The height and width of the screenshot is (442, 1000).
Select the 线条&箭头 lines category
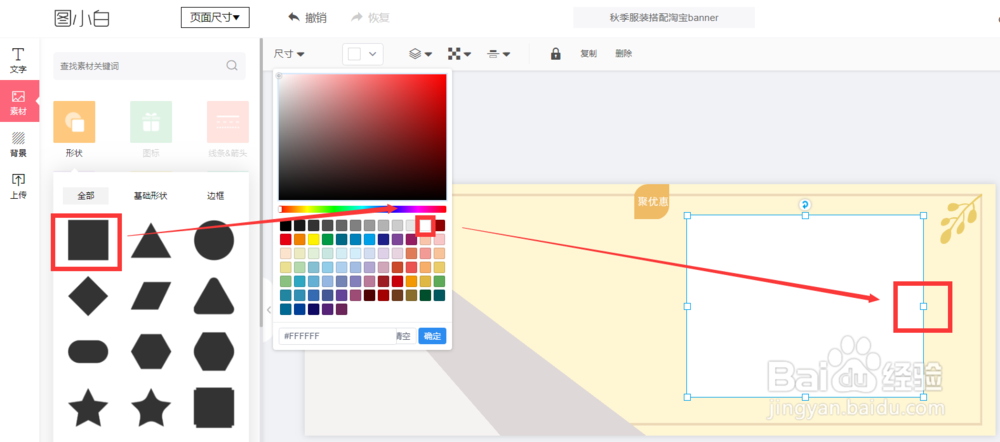(x=228, y=122)
